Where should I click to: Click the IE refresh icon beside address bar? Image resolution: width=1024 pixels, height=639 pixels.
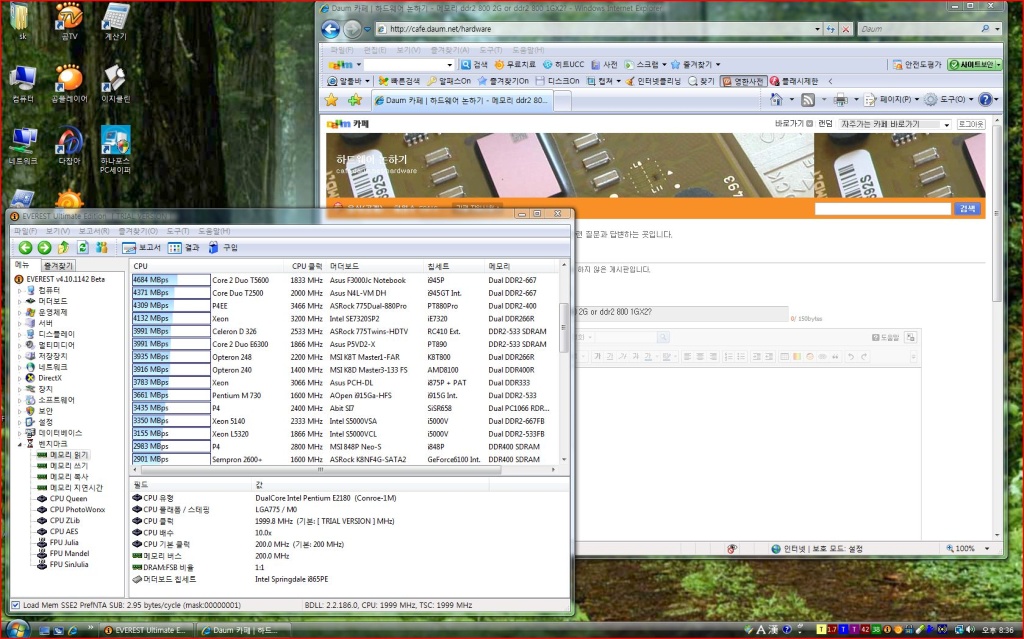830,29
